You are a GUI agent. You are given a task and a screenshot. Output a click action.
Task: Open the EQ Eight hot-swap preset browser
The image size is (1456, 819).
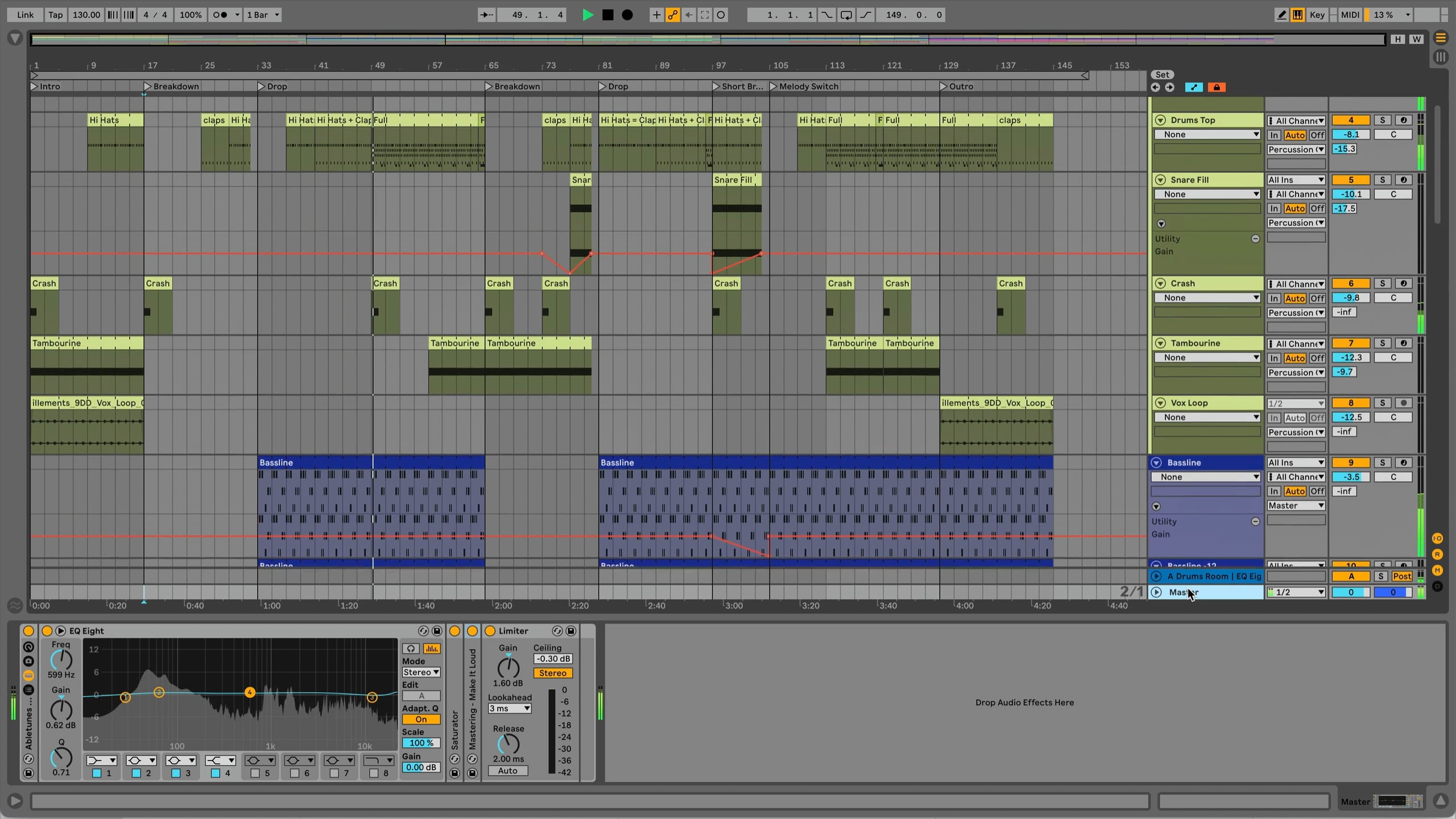coord(423,631)
